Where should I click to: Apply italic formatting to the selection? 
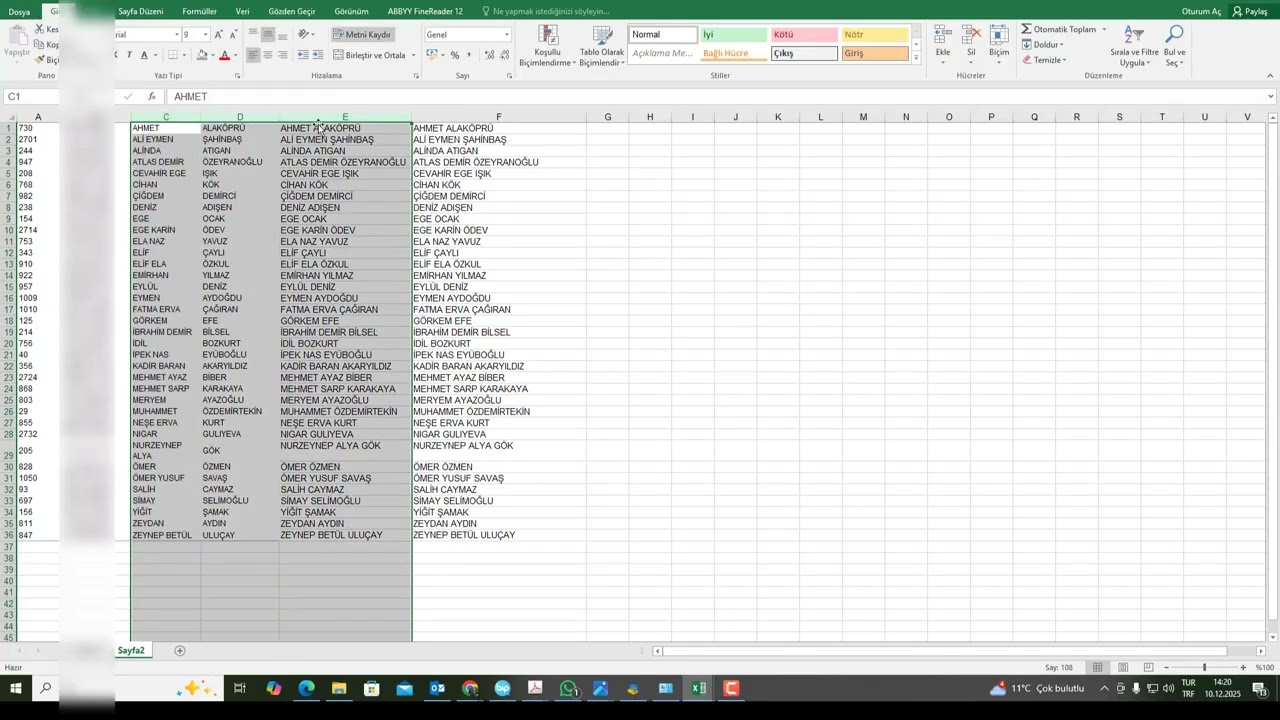[129, 55]
